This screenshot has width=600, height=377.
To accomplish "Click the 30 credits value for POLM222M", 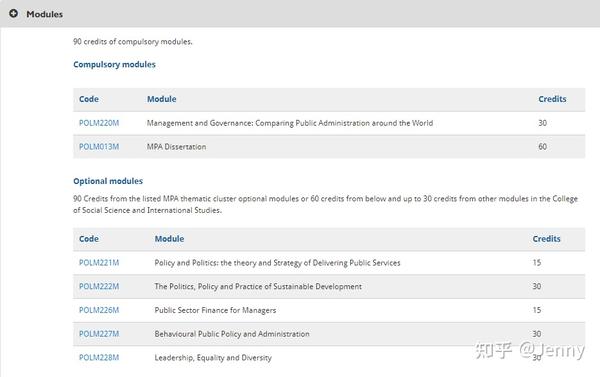I will pos(537,286).
